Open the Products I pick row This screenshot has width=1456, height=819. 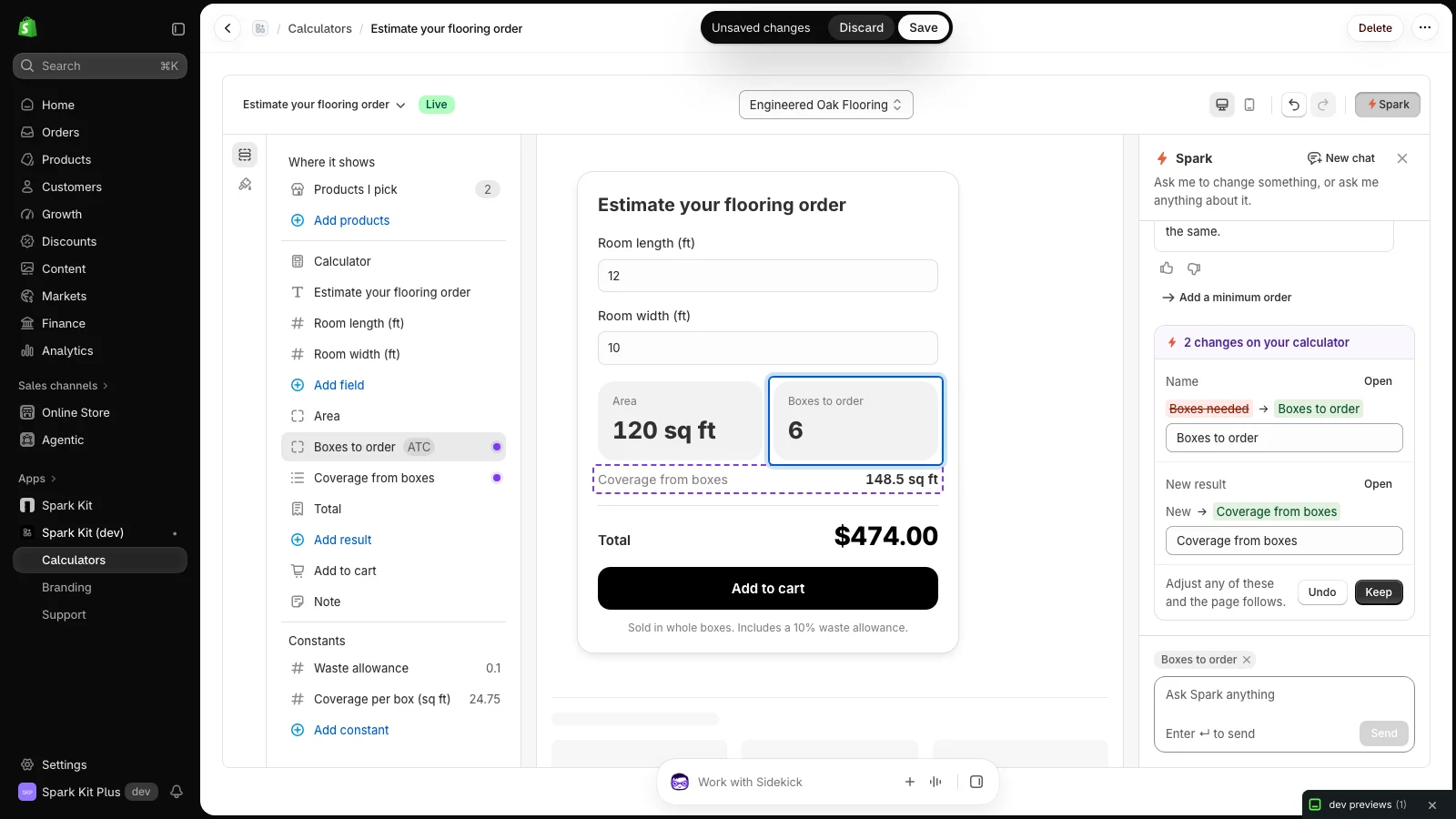point(393,189)
